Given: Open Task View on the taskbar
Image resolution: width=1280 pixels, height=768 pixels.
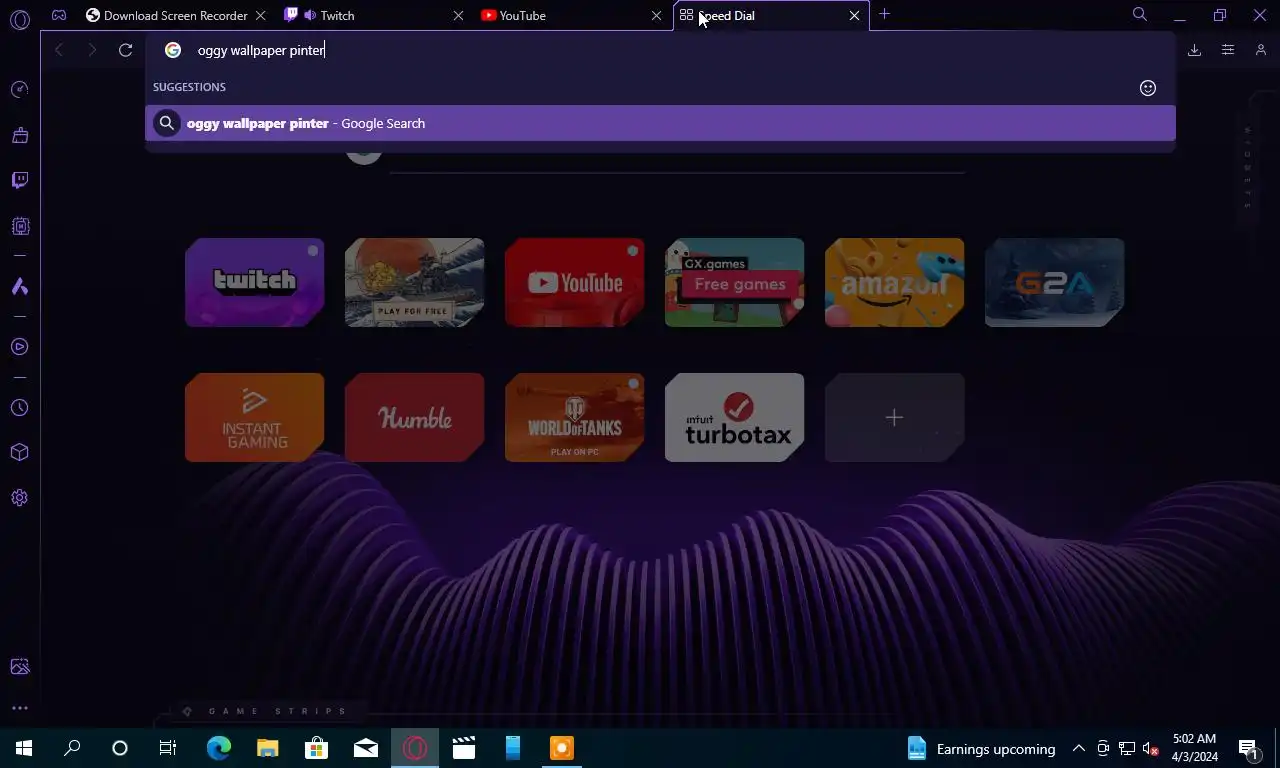Looking at the screenshot, I should 168,748.
